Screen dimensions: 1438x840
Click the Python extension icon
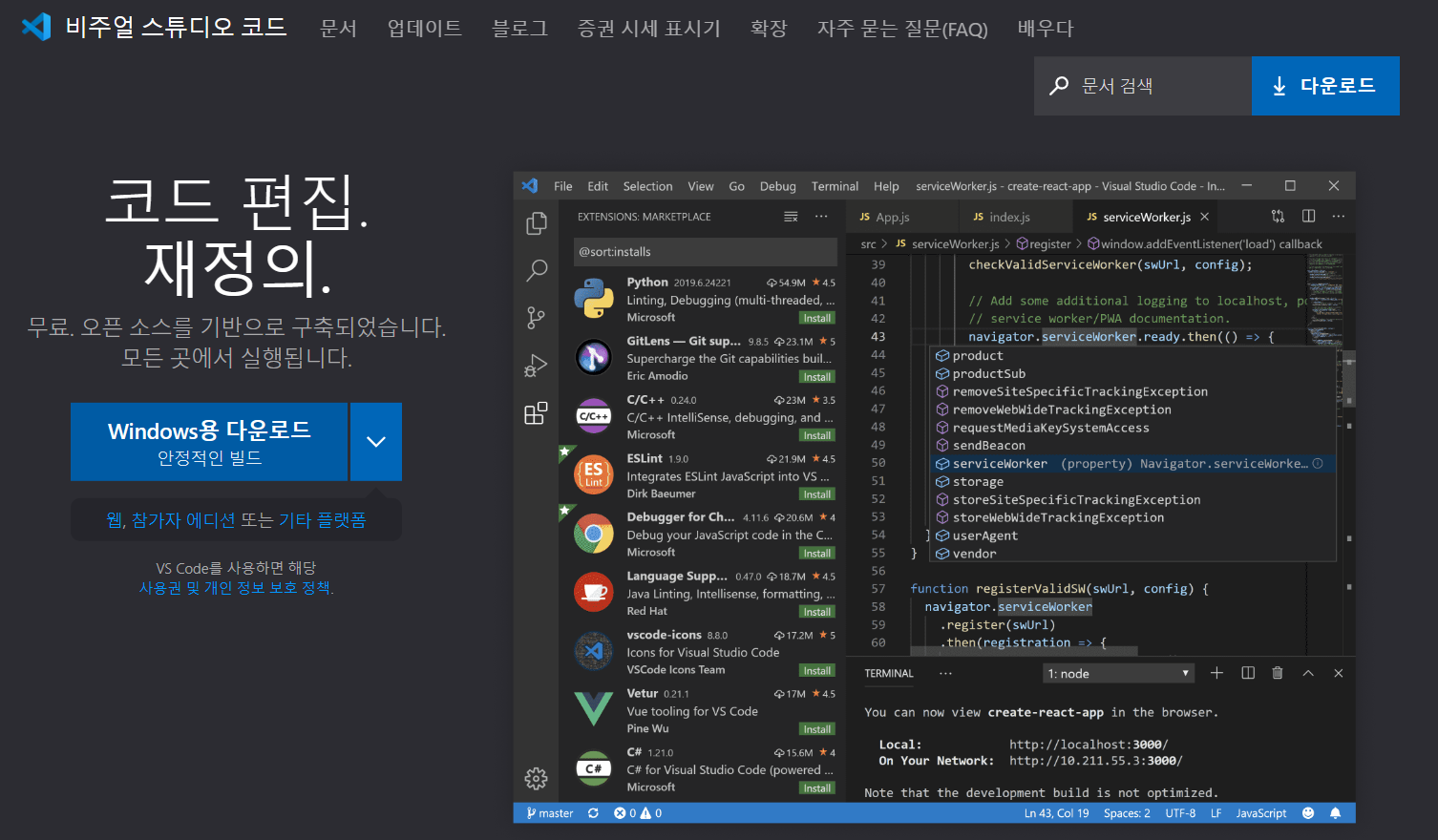(594, 299)
